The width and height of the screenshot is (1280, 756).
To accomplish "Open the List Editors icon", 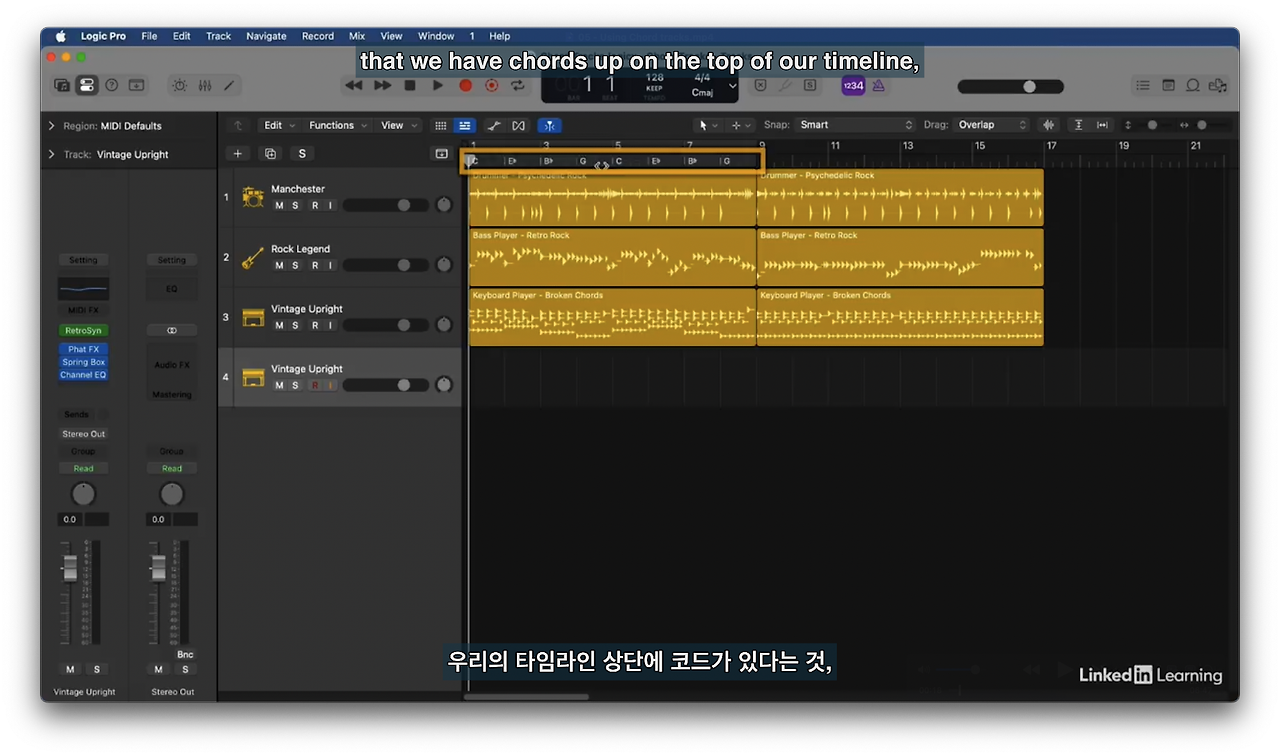I will point(1142,86).
